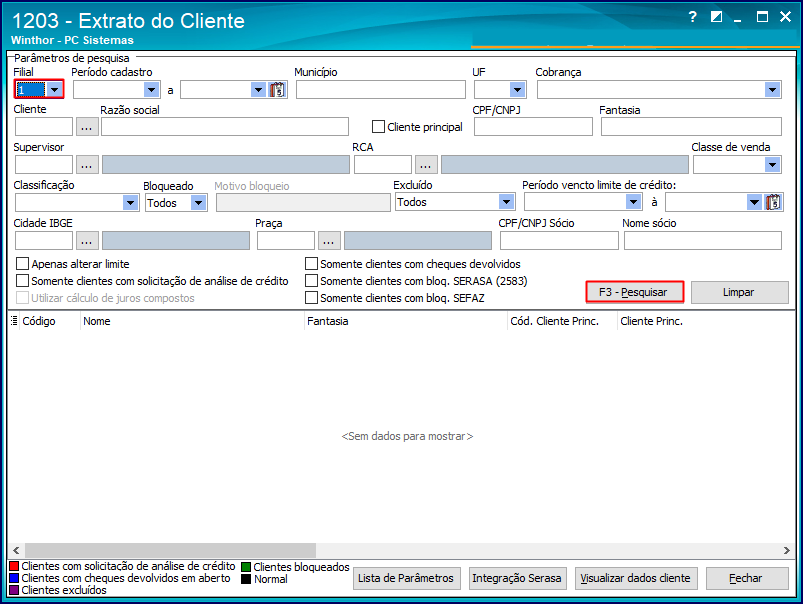The image size is (803, 604).
Task: Focus the Cliente code input field
Action: pyautogui.click(x=44, y=127)
